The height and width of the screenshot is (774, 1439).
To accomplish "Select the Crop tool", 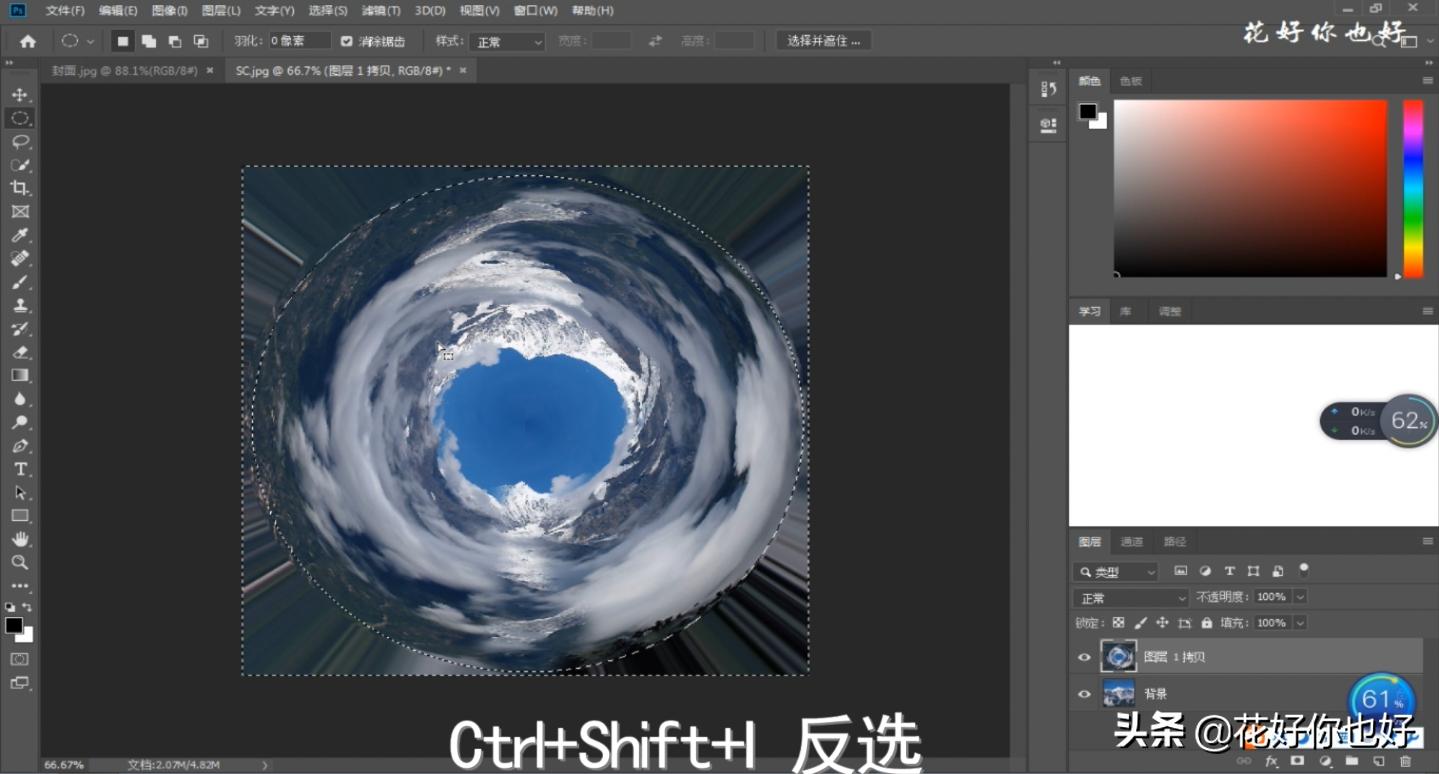I will pyautogui.click(x=20, y=188).
